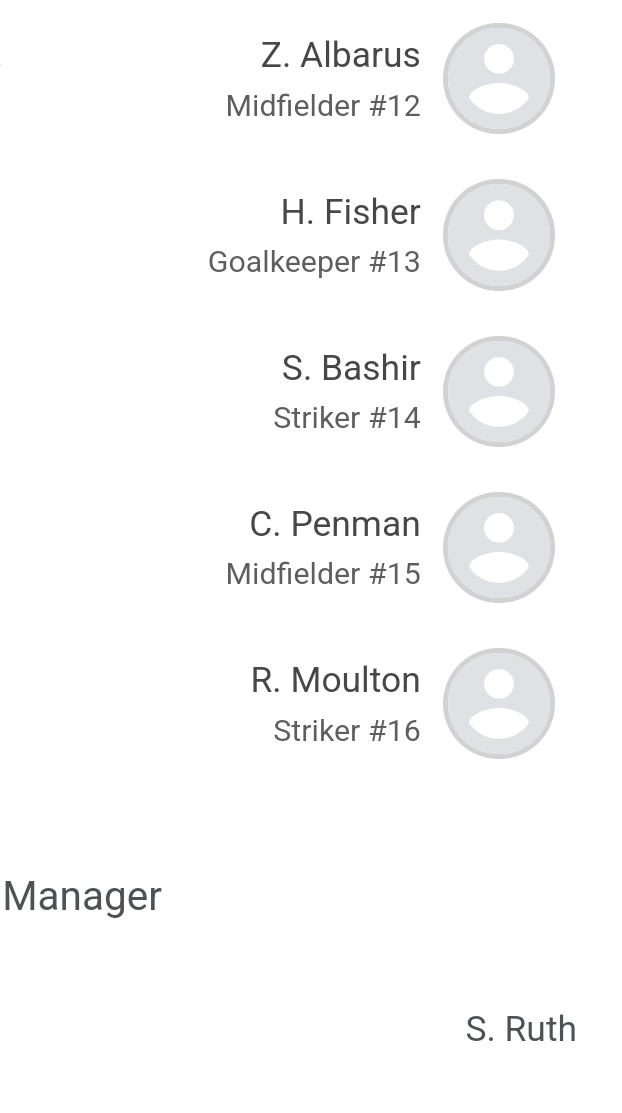Open S. Bashir avatar icon
The height and width of the screenshot is (1113, 622).
pos(498,391)
